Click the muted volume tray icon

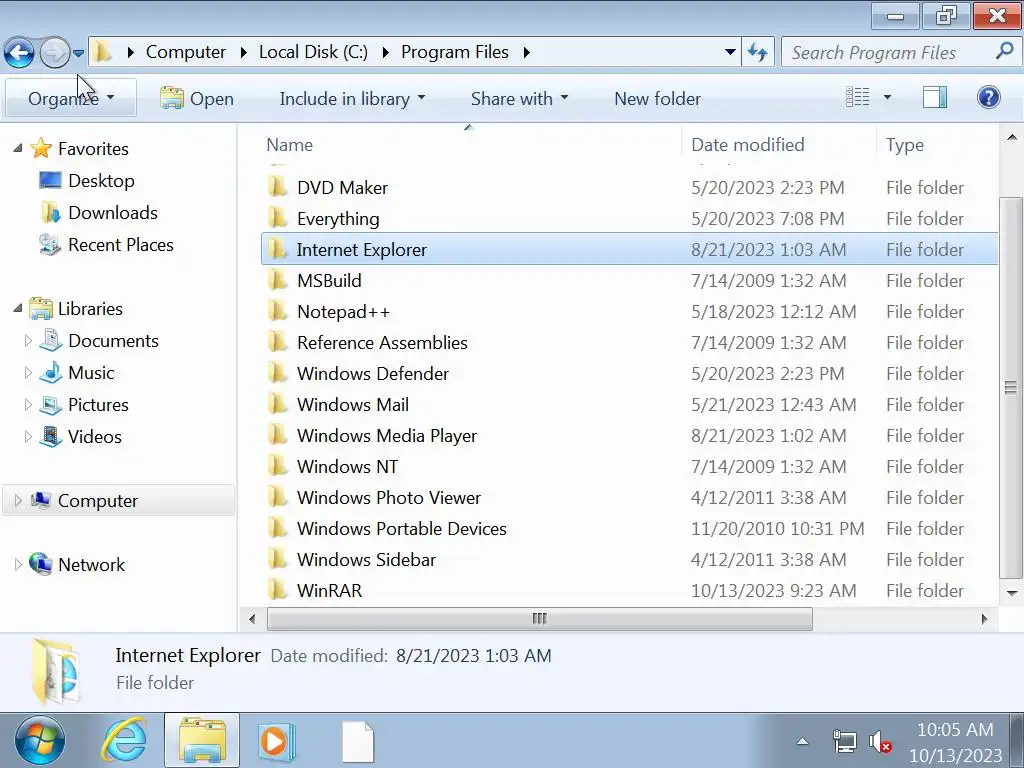(880, 742)
